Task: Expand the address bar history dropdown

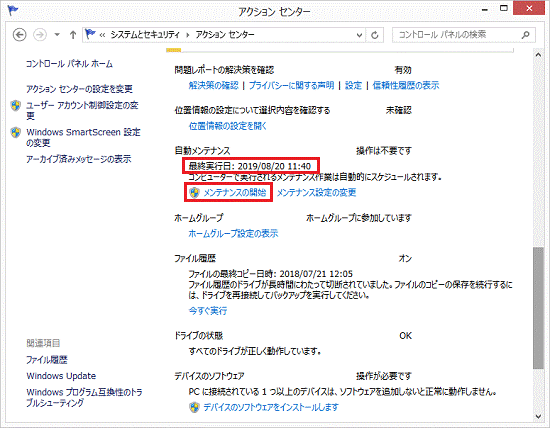Action: [359, 35]
